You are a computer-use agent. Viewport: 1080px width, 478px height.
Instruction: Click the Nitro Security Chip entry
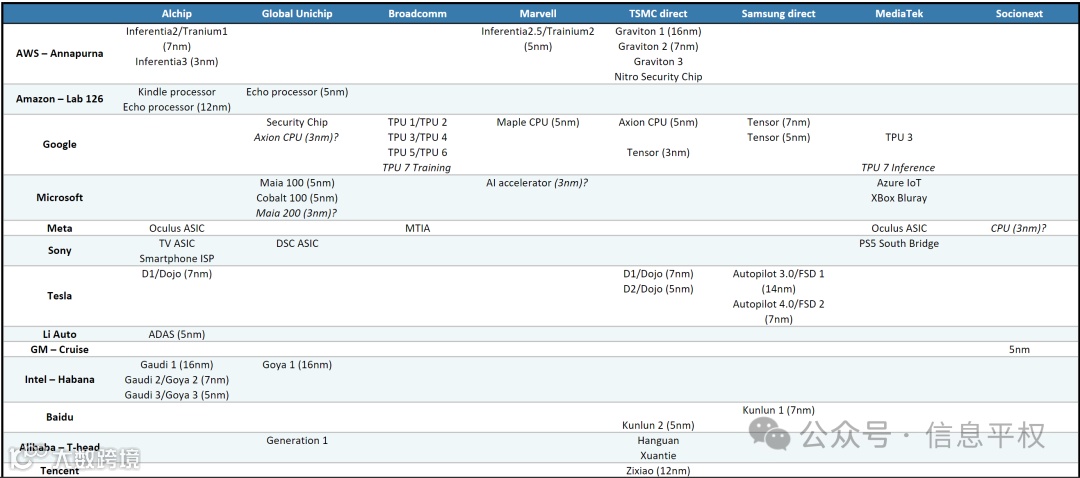(x=658, y=76)
